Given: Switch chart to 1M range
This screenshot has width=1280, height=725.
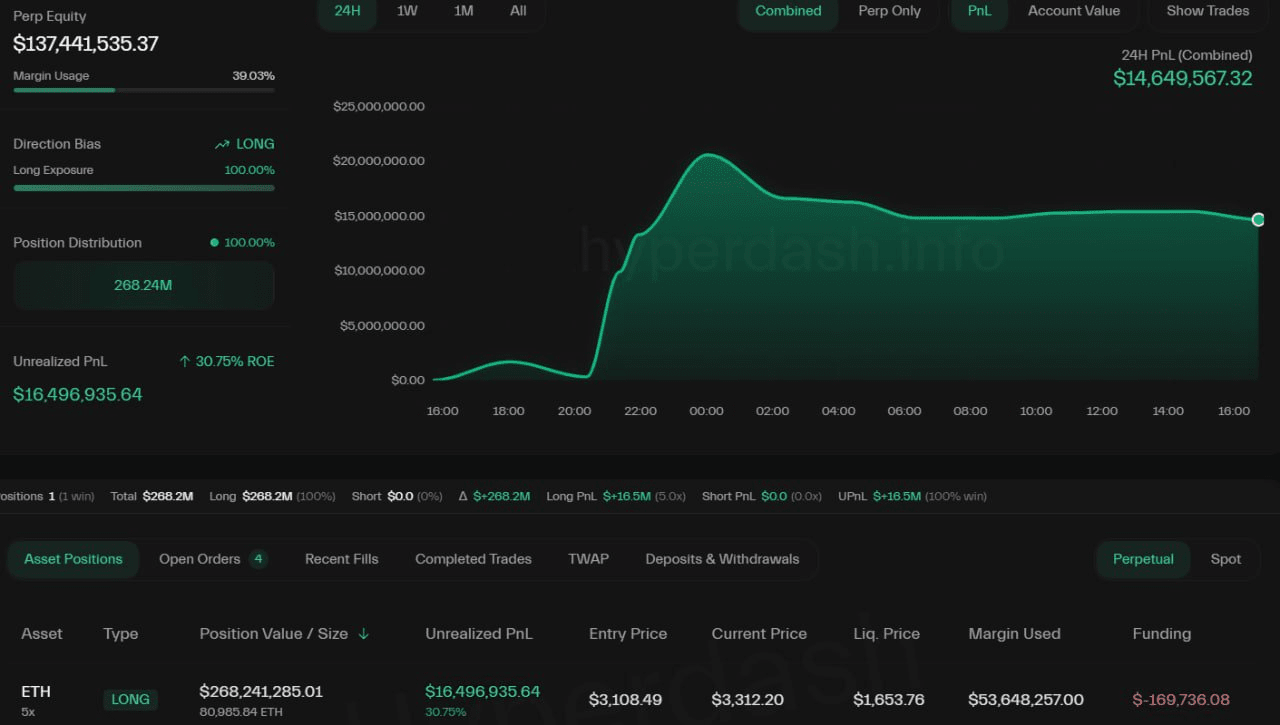Looking at the screenshot, I should pyautogui.click(x=463, y=11).
